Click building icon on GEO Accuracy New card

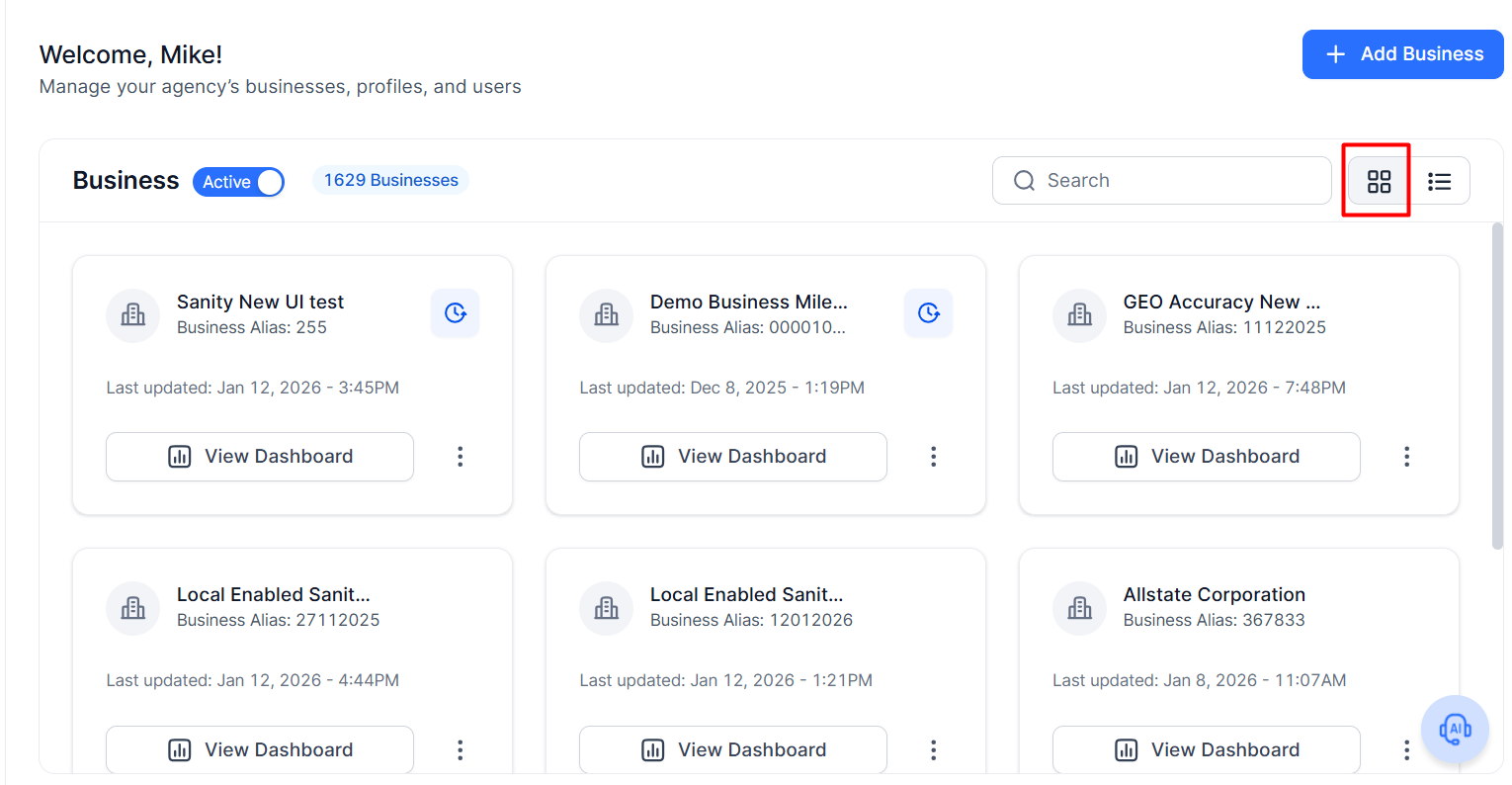click(x=1080, y=315)
